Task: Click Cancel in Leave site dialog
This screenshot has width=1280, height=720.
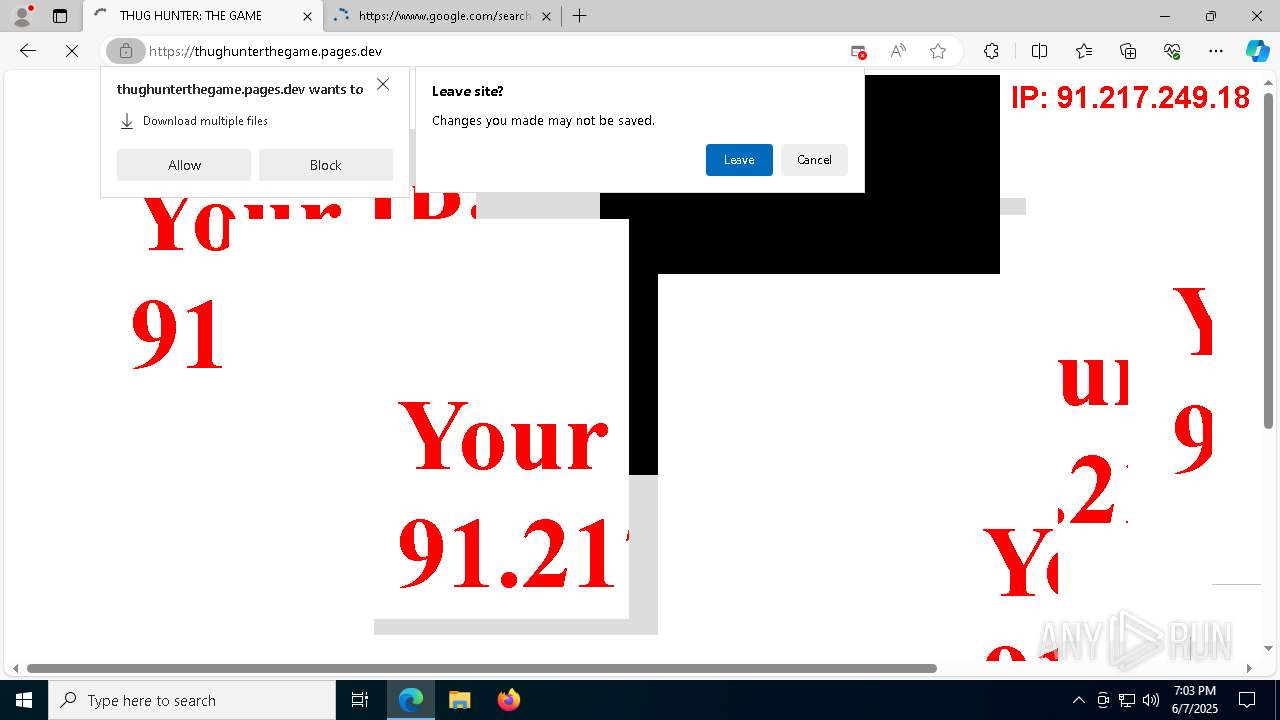Action: coord(814,160)
